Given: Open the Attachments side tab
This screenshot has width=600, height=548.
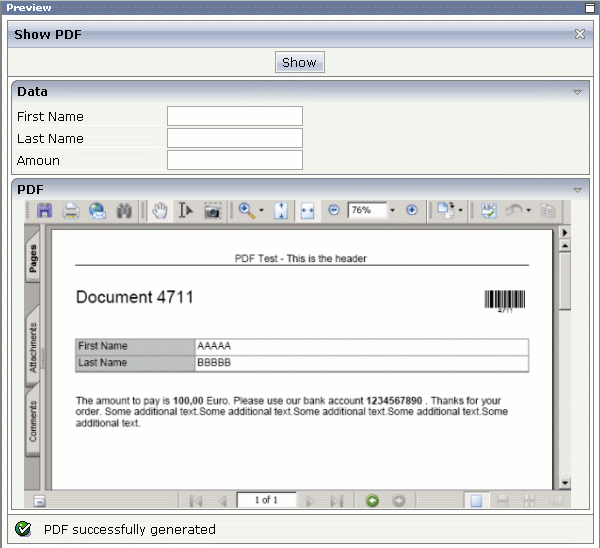Looking at the screenshot, I should coord(32,347).
